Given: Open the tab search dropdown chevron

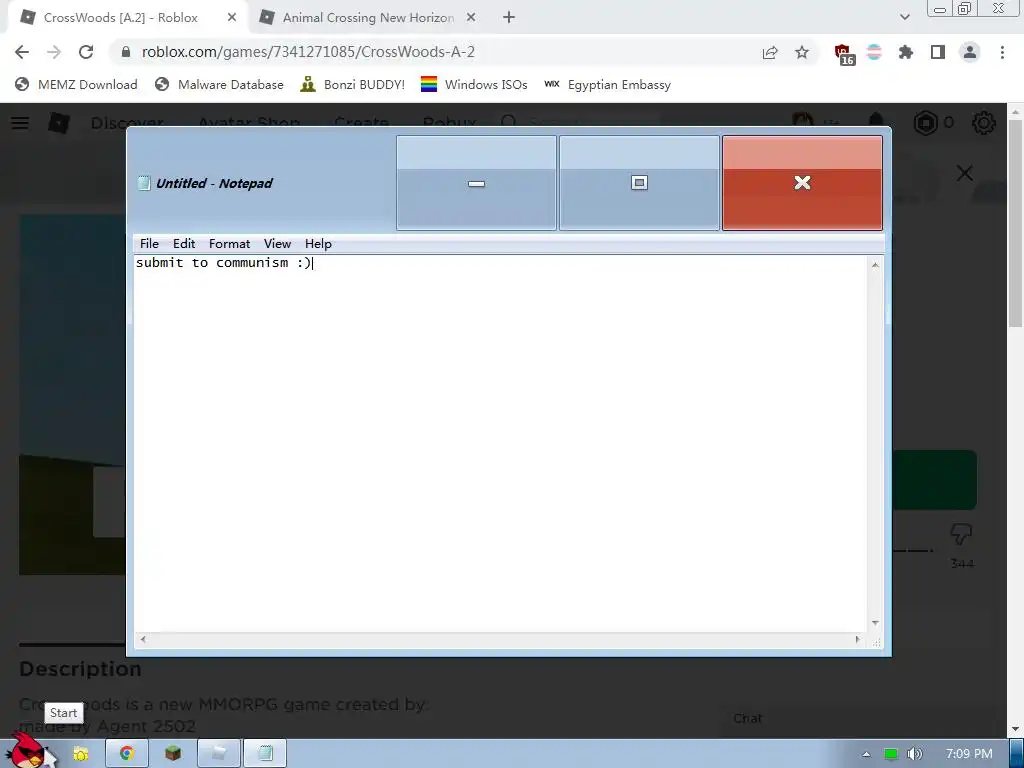Looking at the screenshot, I should (904, 18).
